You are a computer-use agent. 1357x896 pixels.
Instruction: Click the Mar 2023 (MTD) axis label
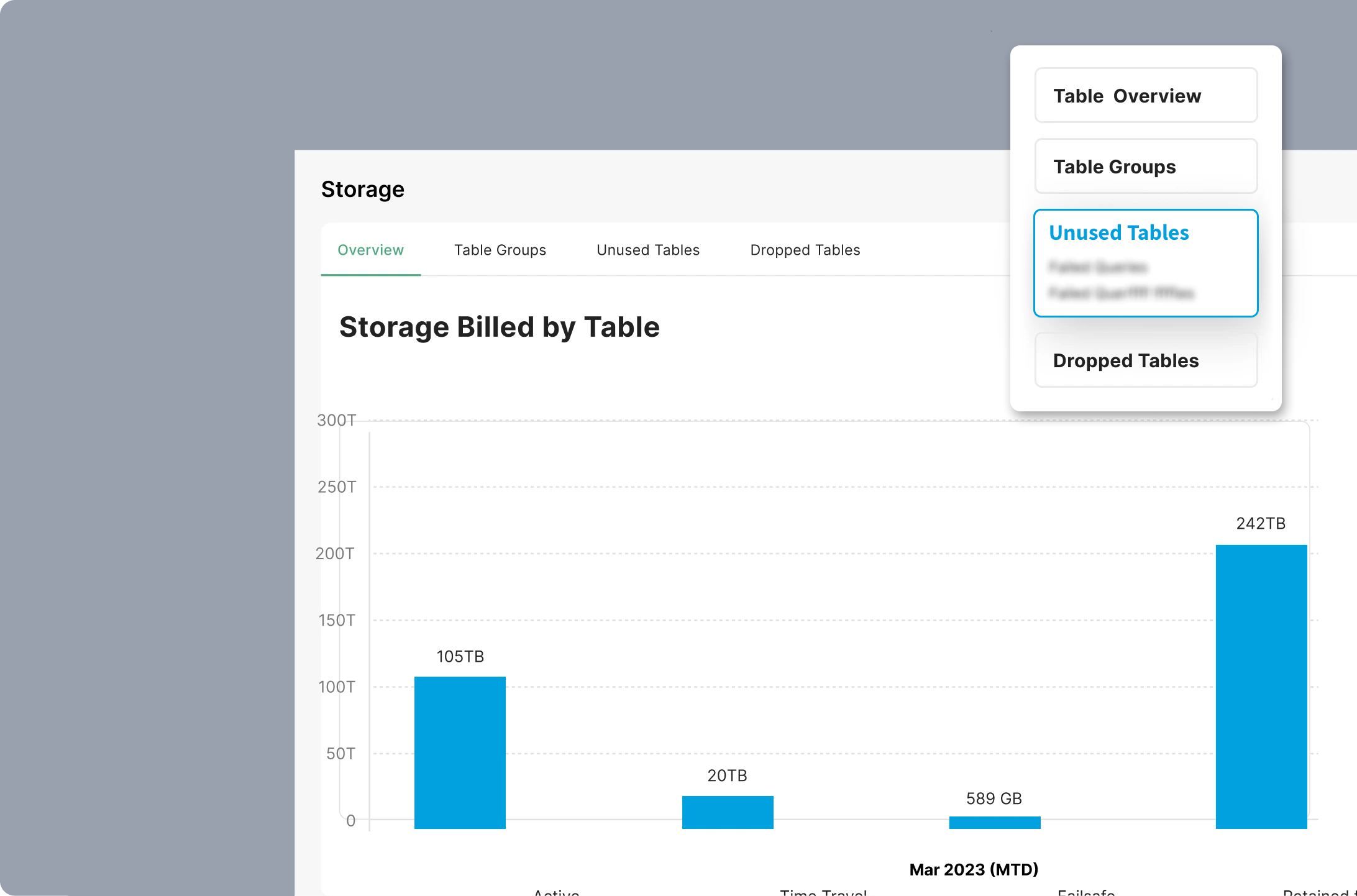(x=973, y=869)
